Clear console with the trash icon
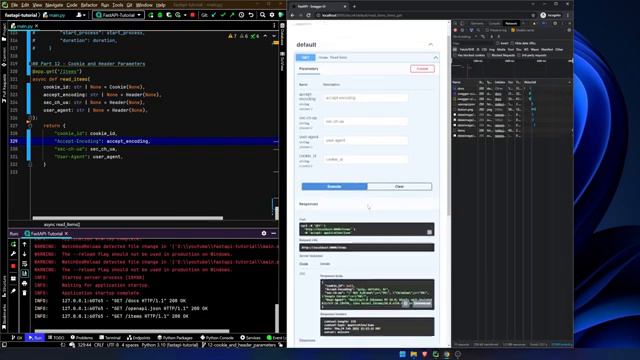The height and width of the screenshot is (360, 640). [x=24, y=293]
